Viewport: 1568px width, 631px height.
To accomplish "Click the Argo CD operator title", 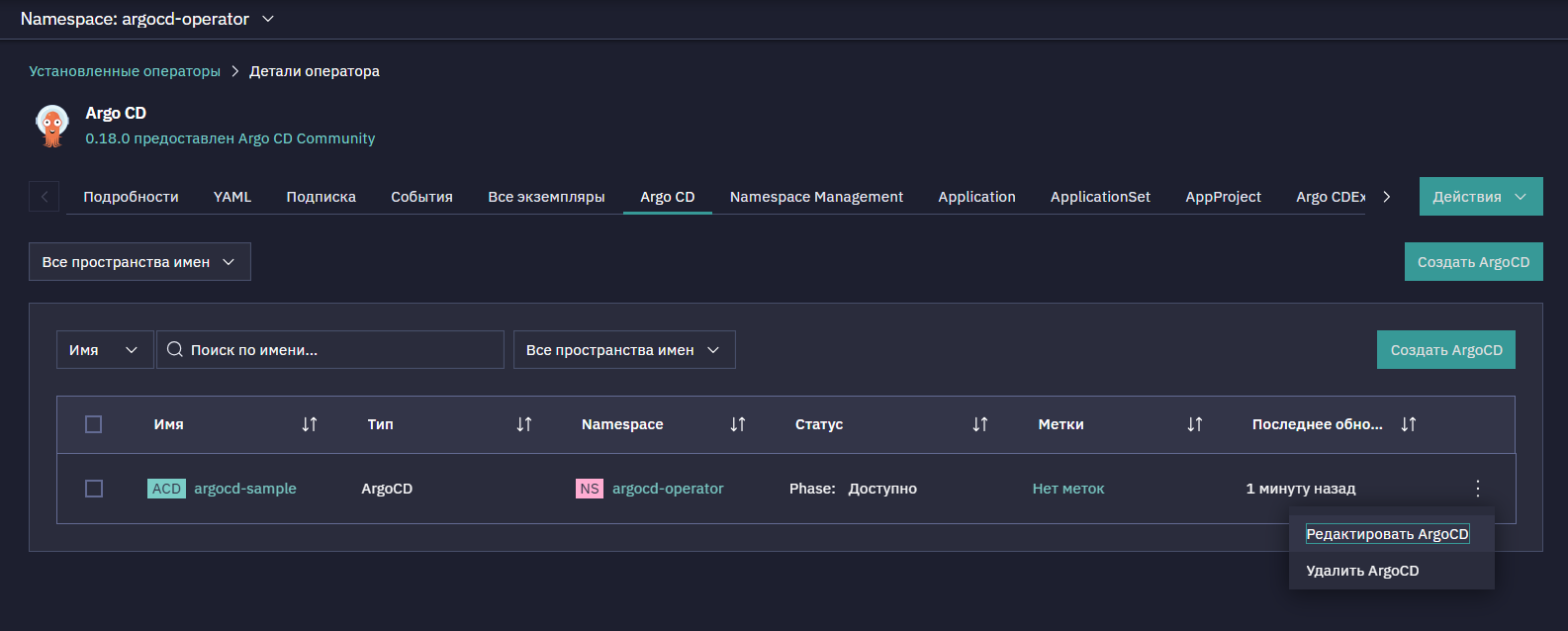I will (x=116, y=113).
